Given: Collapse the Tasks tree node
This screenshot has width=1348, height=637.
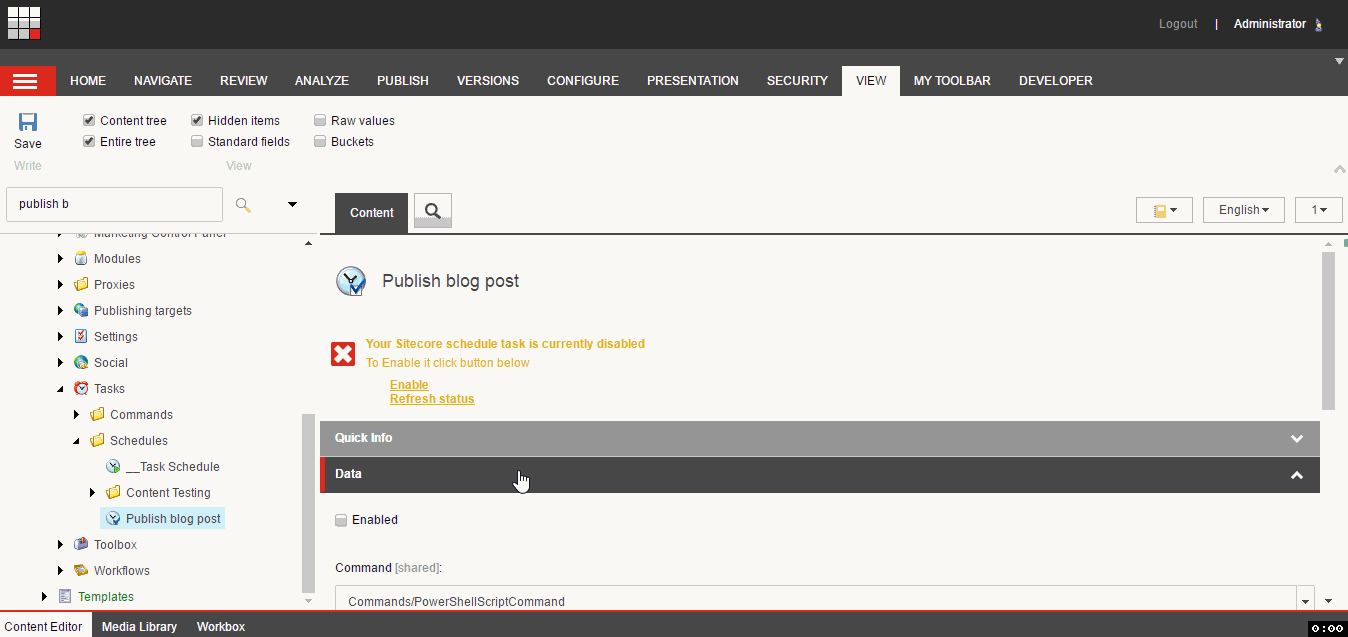Looking at the screenshot, I should (x=61, y=389).
